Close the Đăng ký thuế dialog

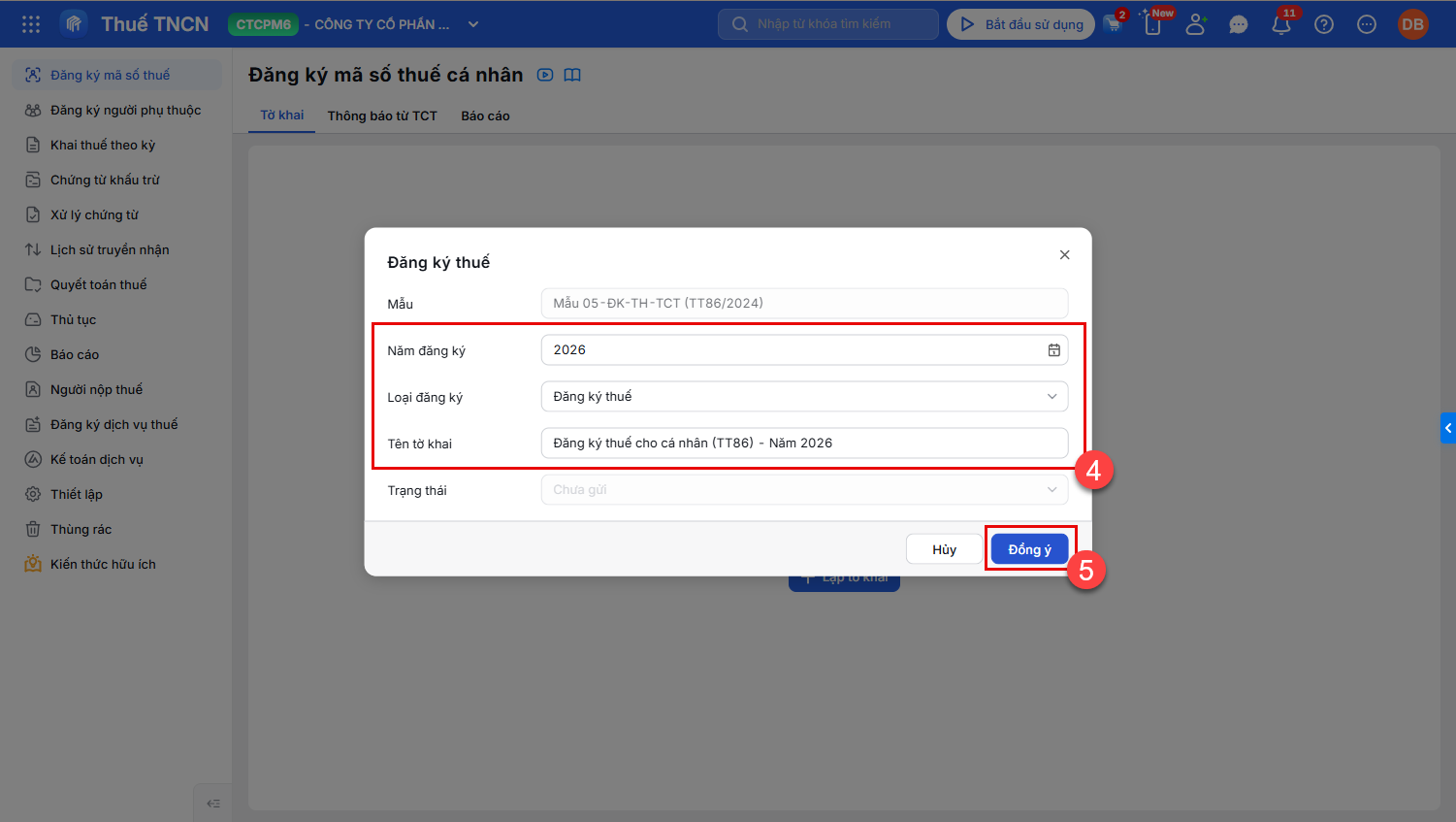click(1064, 255)
